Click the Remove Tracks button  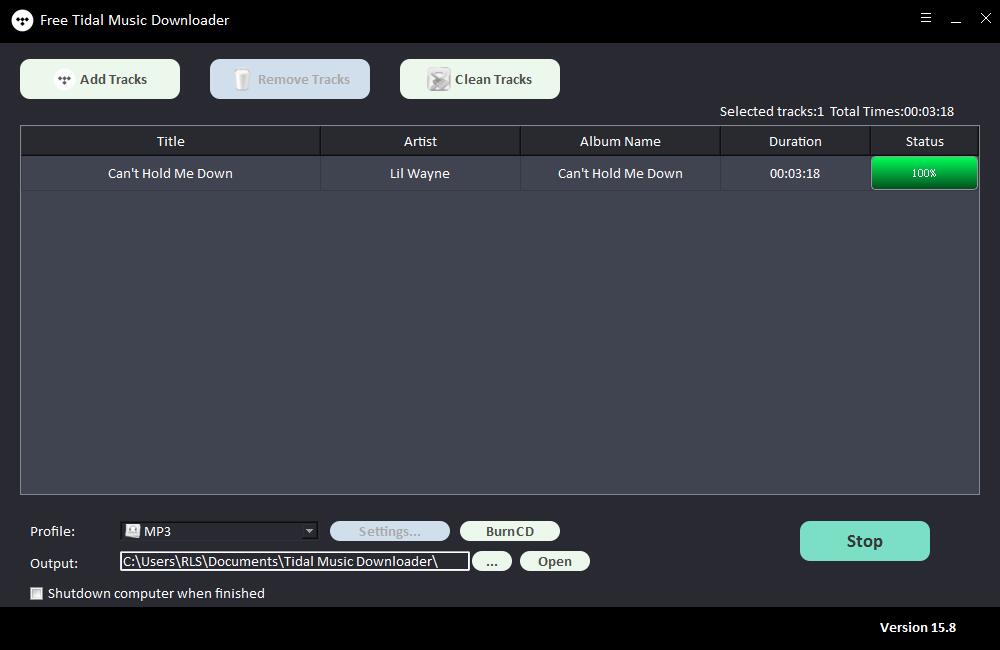pyautogui.click(x=290, y=79)
